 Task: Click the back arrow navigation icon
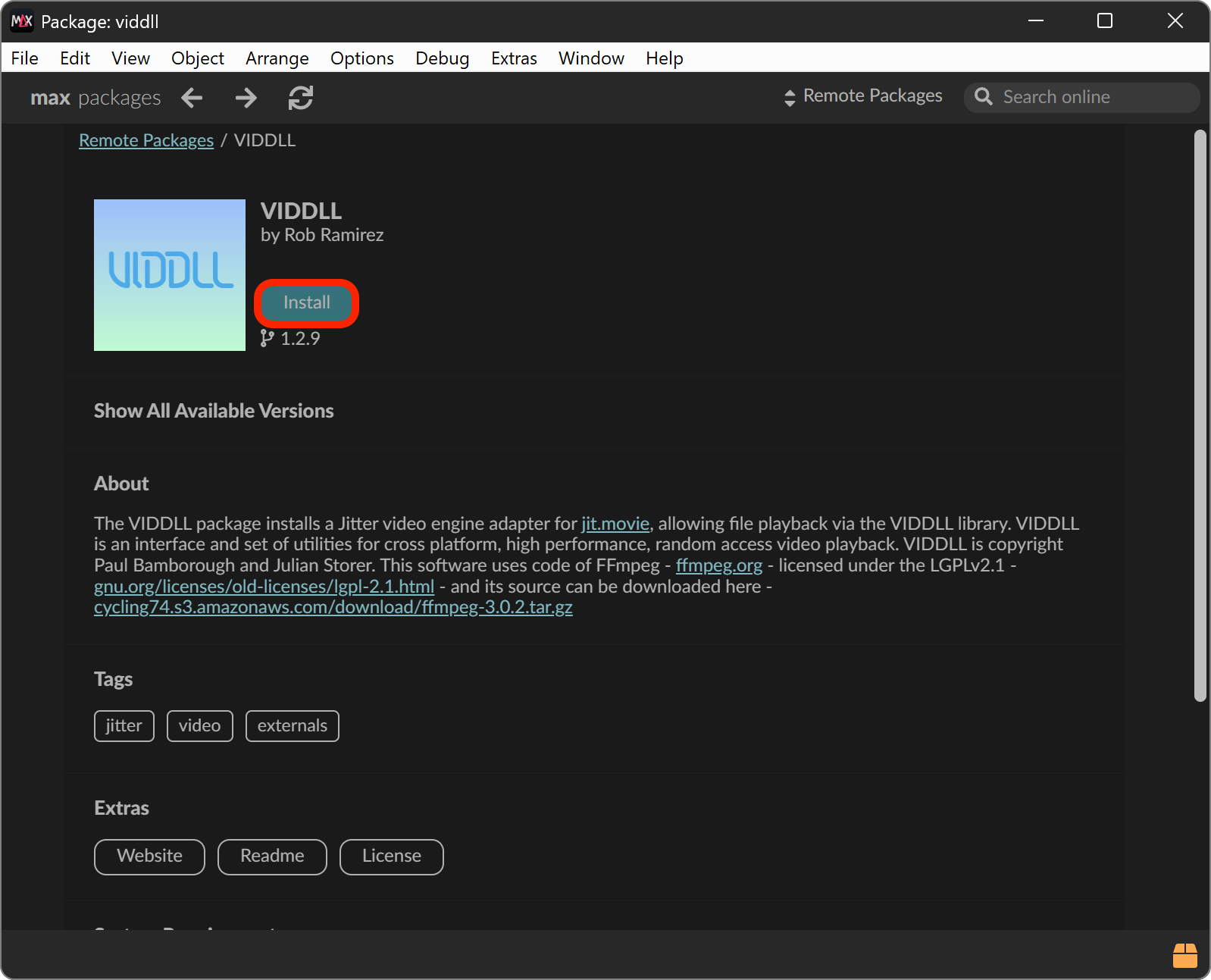(x=192, y=98)
